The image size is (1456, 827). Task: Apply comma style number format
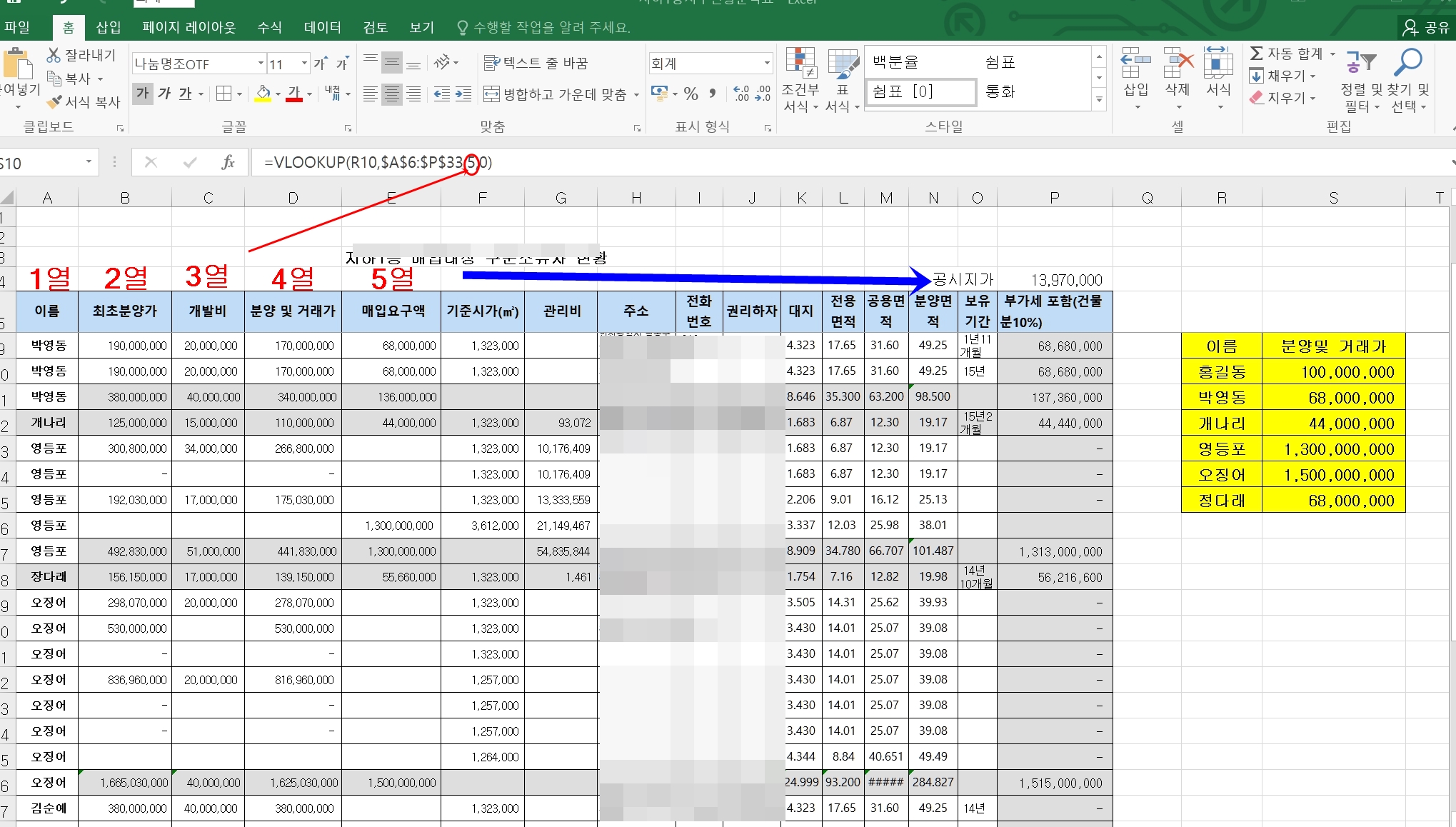[712, 94]
